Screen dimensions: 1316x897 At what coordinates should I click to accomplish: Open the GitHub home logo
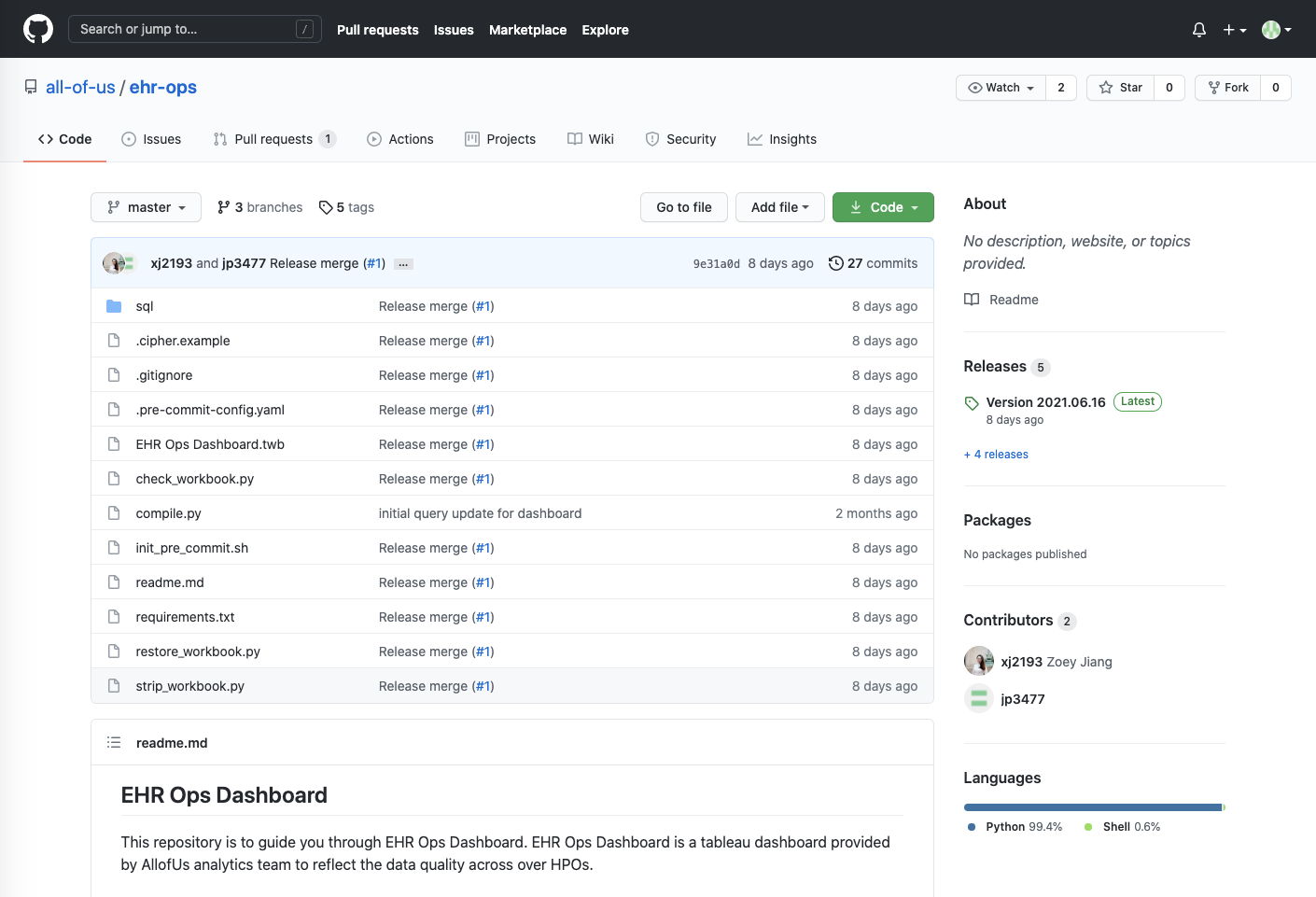(38, 29)
